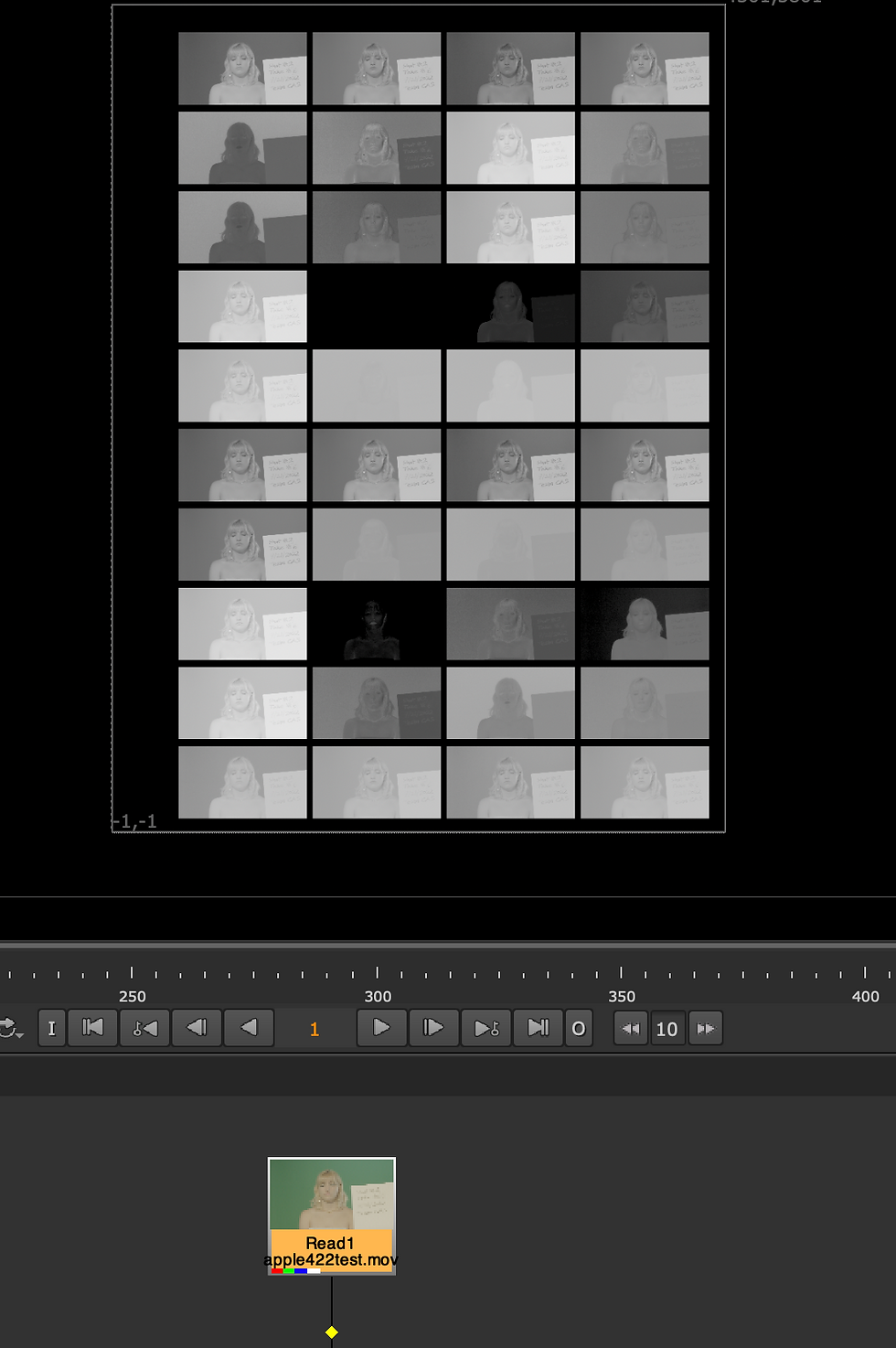Play the clip forwards
Image resolution: width=896 pixels, height=1348 pixels.
[381, 1028]
